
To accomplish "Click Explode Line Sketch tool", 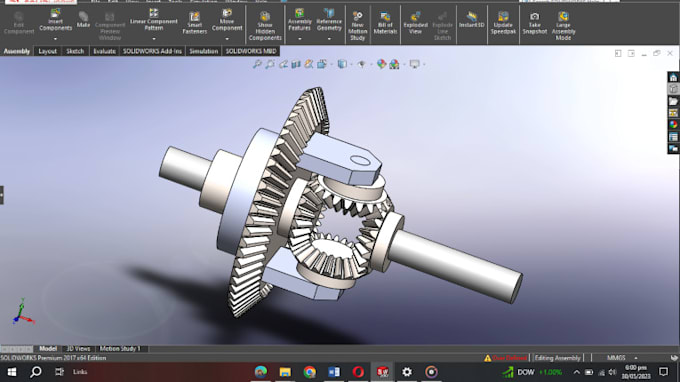I will (x=442, y=26).
